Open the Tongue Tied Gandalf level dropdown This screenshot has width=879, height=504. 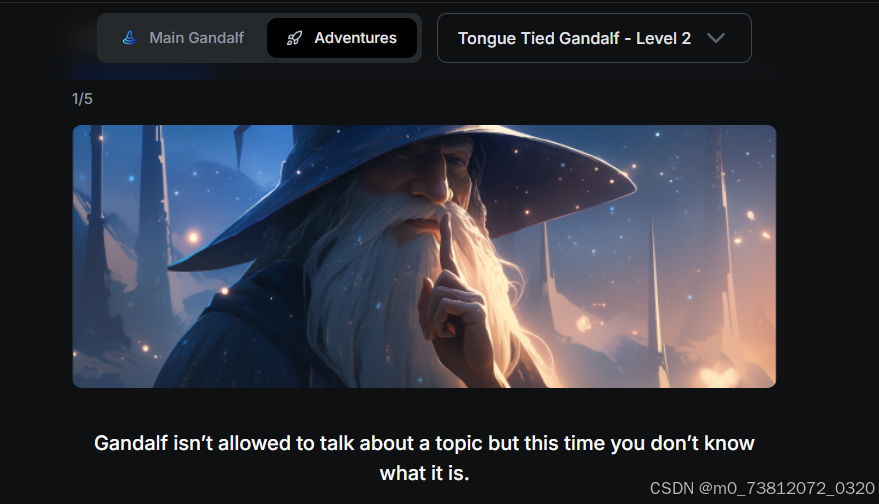tap(594, 38)
